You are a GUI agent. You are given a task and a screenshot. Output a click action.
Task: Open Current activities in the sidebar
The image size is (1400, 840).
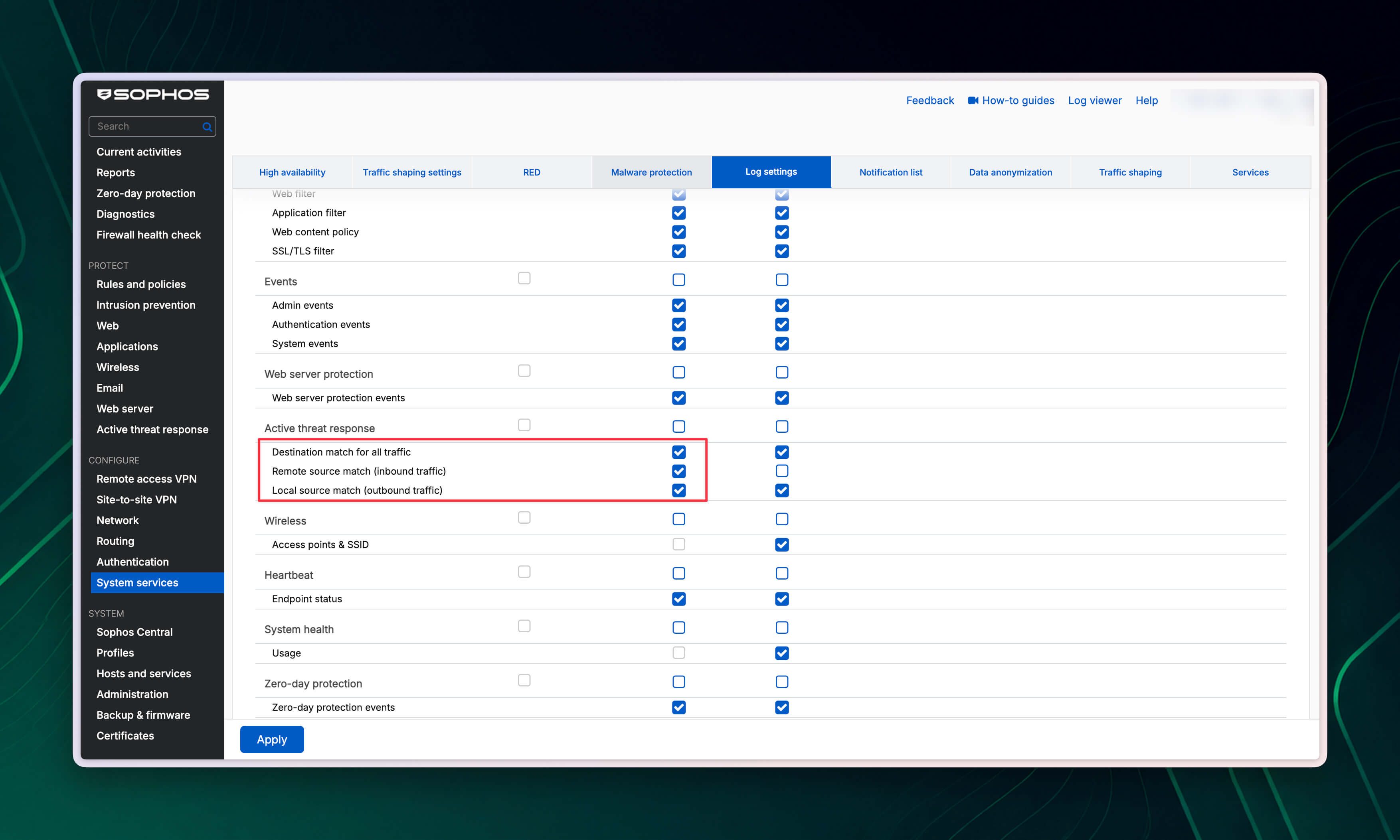tap(139, 152)
